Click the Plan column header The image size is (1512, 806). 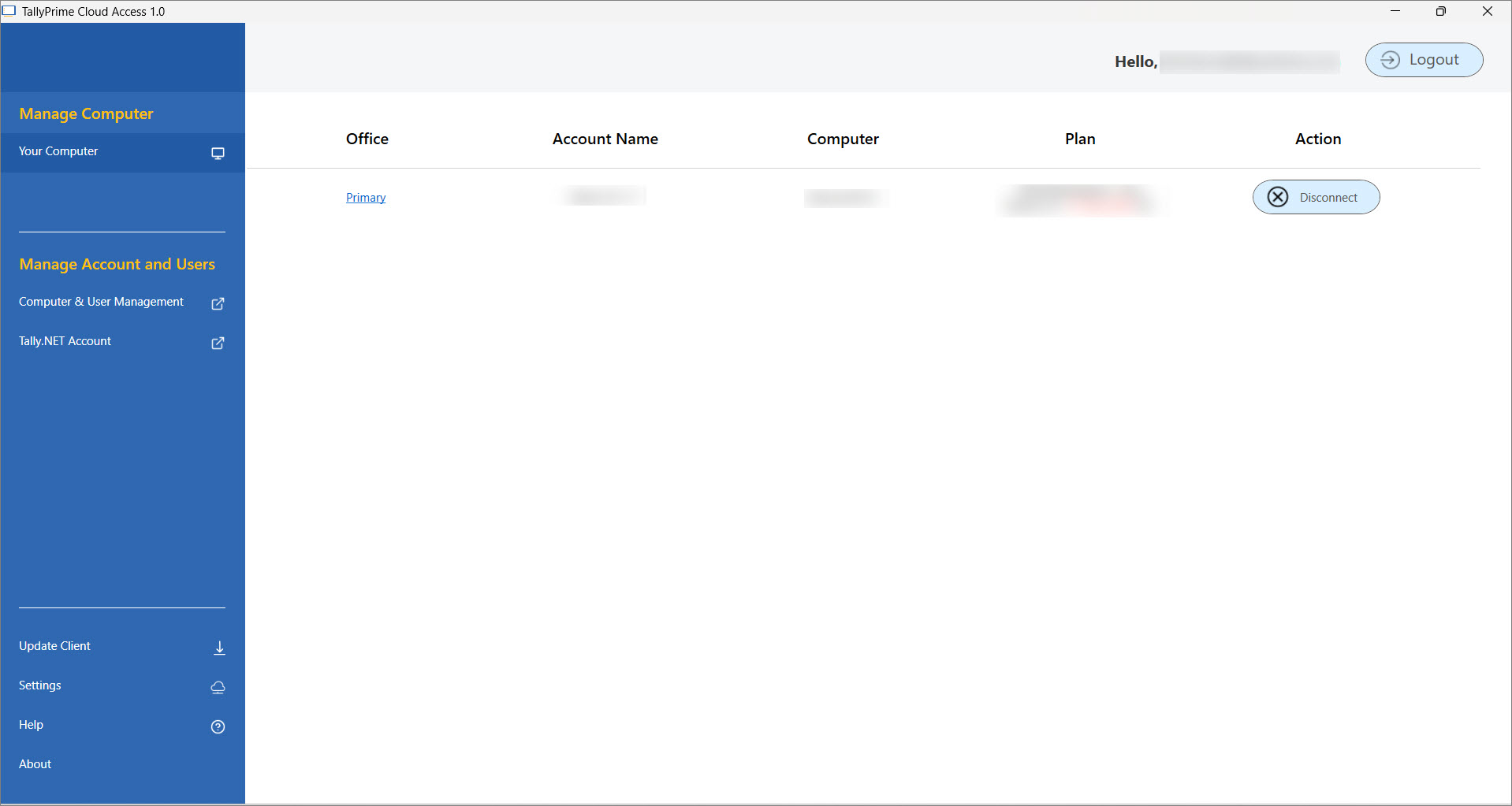(x=1080, y=139)
